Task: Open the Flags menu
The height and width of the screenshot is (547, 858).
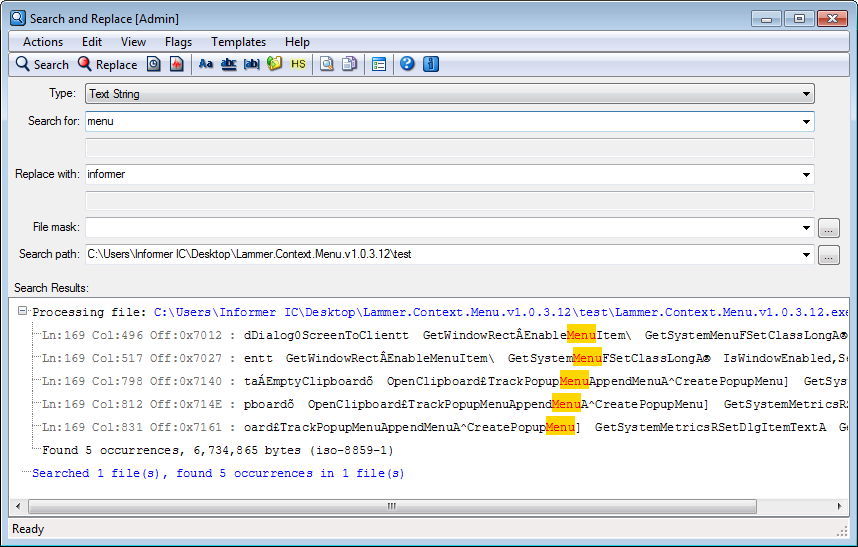Action: click(x=178, y=42)
